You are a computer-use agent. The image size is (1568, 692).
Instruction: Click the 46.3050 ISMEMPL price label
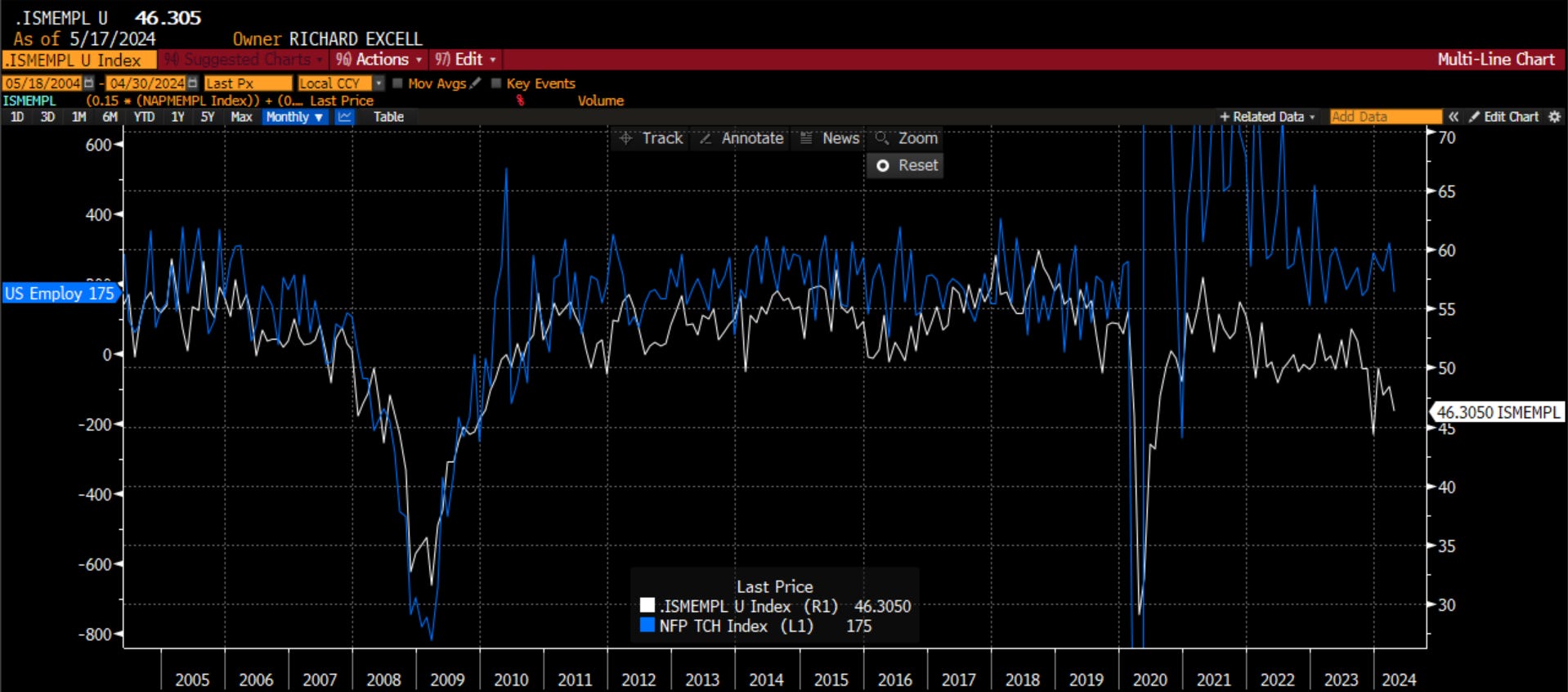[1498, 412]
